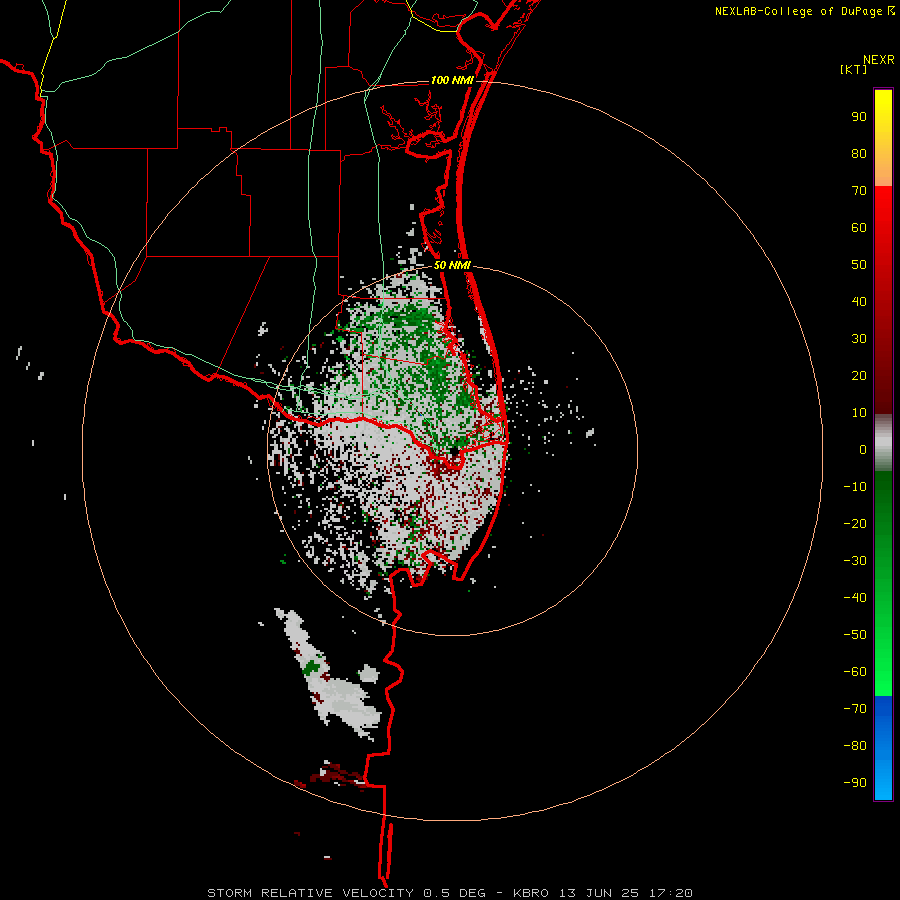Screen dimensions: 900x900
Task: Click the 100 NMI range ring label
Action: pyautogui.click(x=452, y=80)
